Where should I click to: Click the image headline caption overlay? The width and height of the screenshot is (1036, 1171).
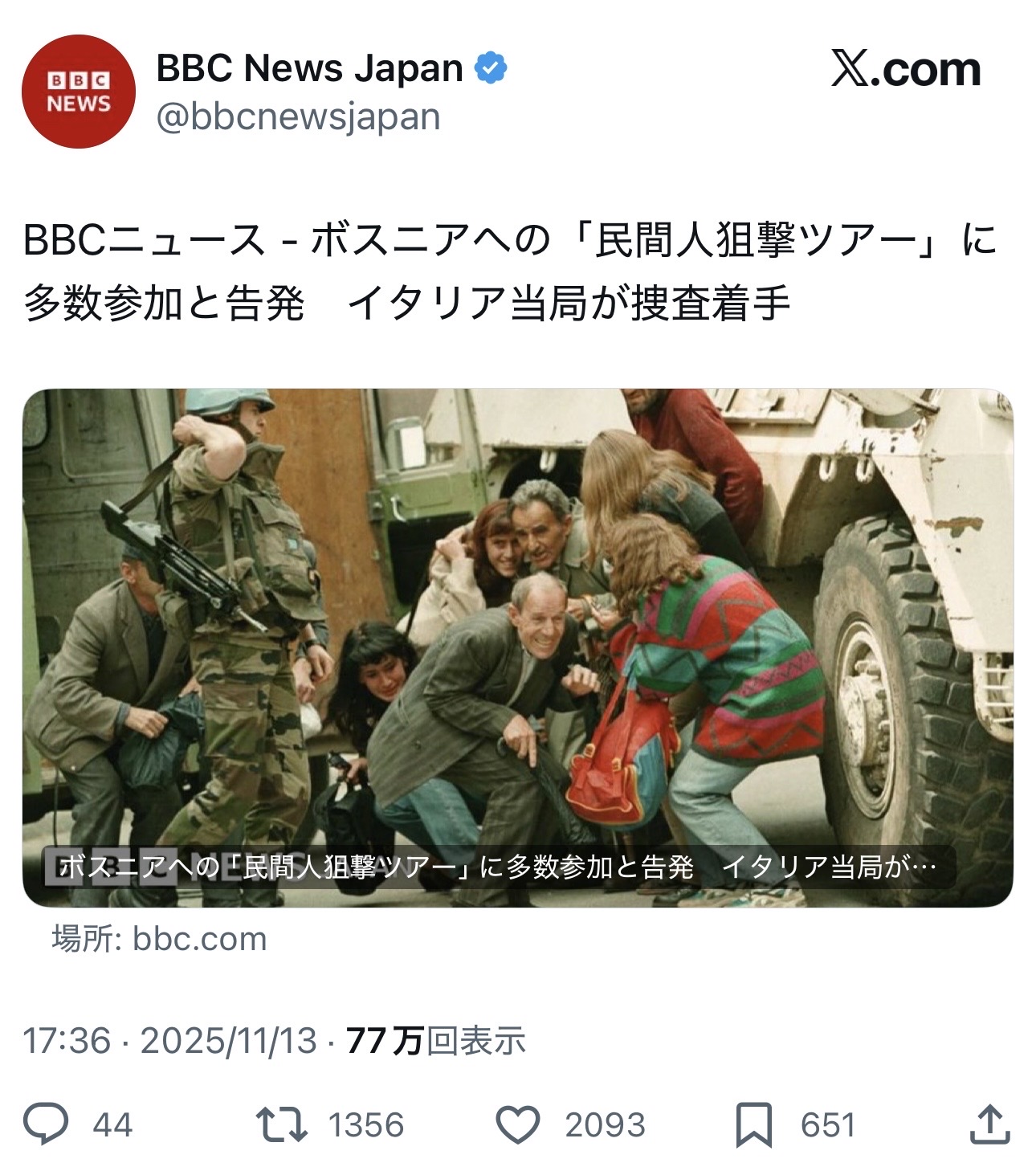coord(498,867)
